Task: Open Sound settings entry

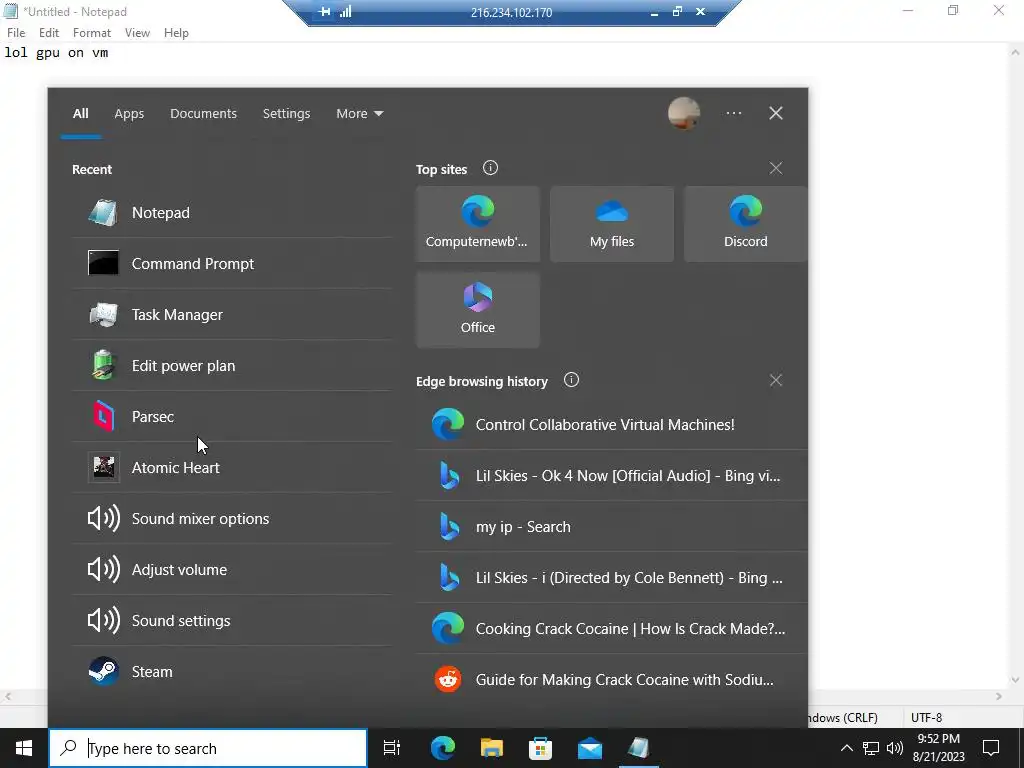Action: tap(232, 620)
